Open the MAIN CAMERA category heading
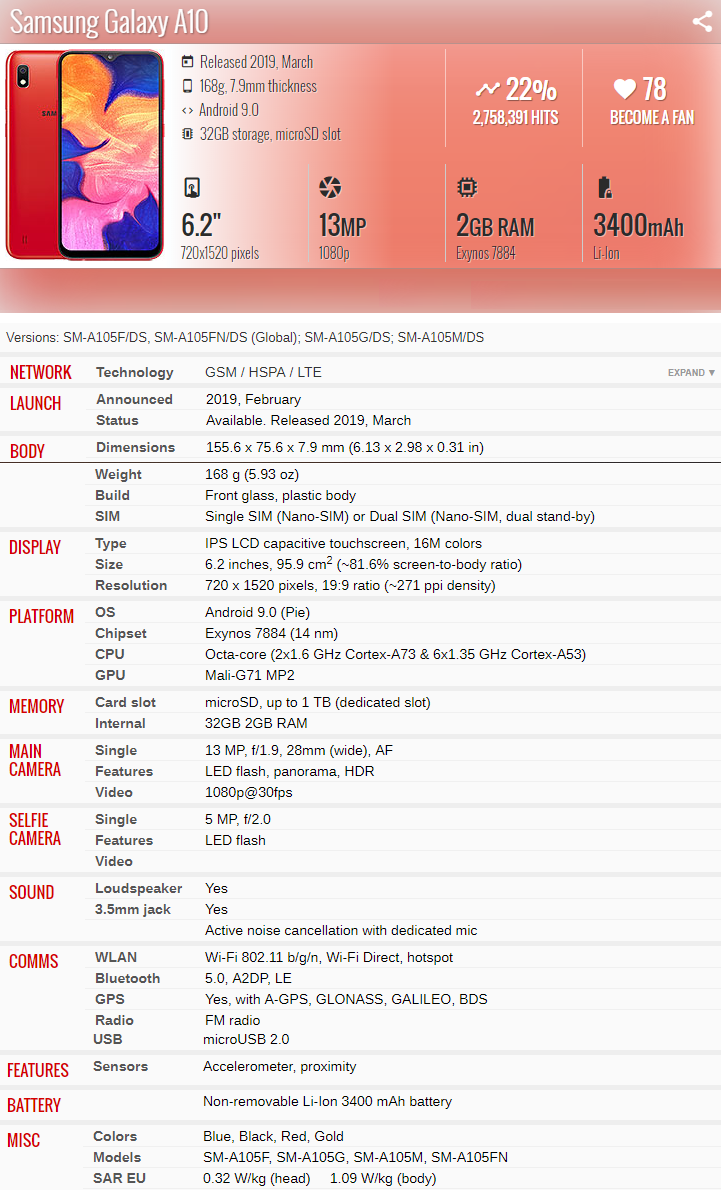Image resolution: width=721 pixels, height=1198 pixels. pyautogui.click(x=34, y=760)
